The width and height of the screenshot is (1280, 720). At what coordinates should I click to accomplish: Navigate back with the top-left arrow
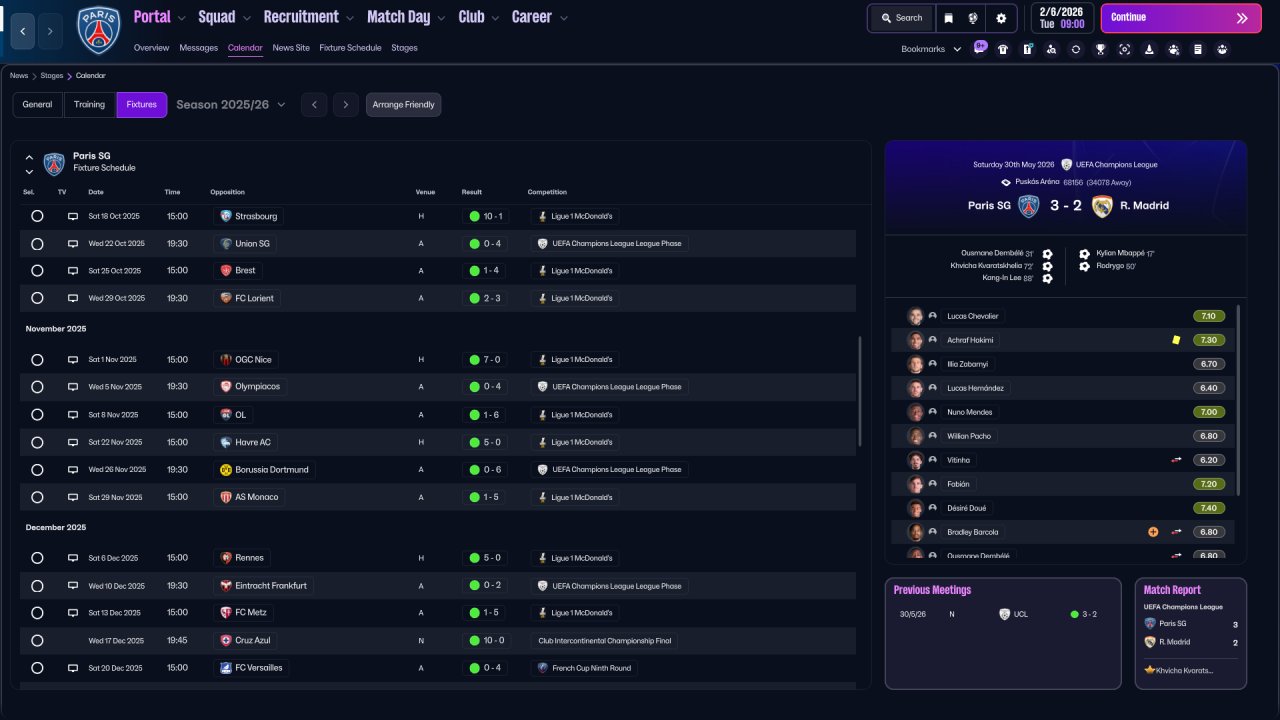(x=23, y=31)
